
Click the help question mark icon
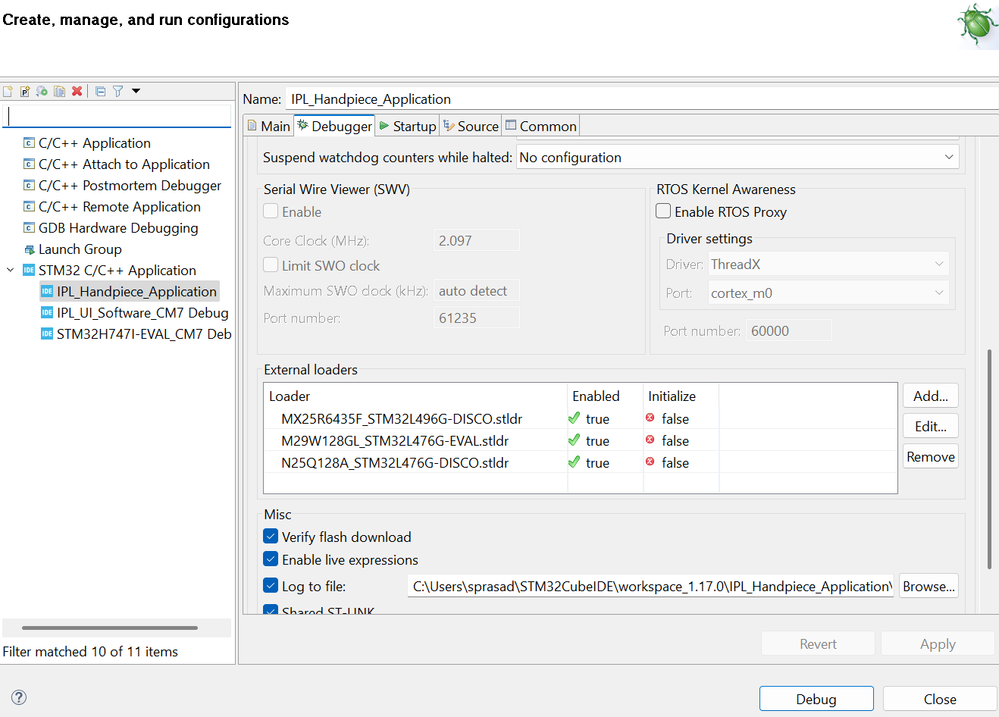coord(18,698)
